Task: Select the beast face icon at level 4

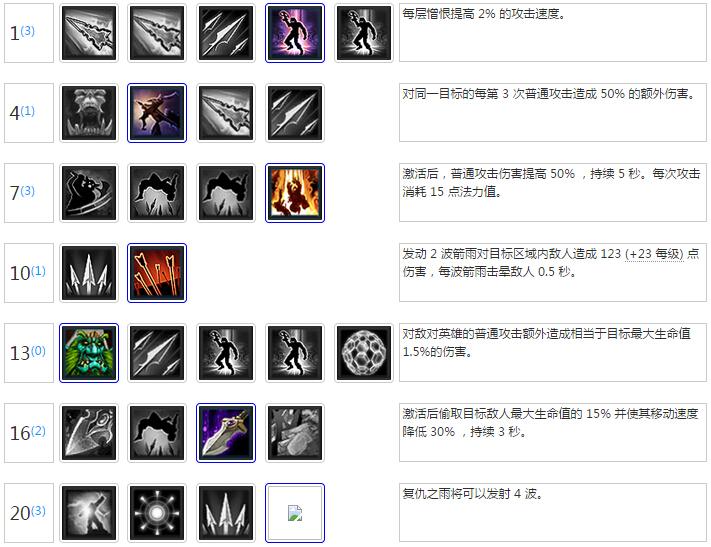Action: (x=89, y=113)
